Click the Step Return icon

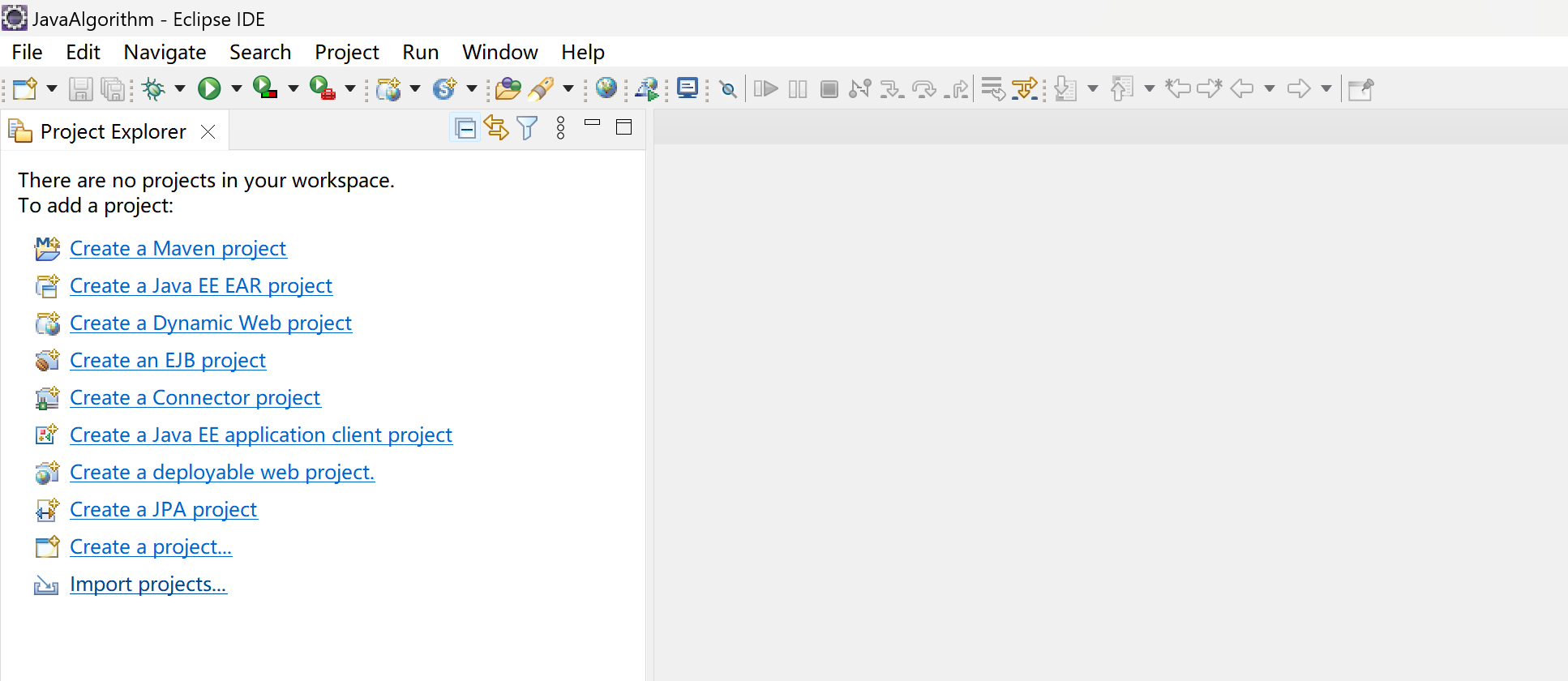click(957, 88)
